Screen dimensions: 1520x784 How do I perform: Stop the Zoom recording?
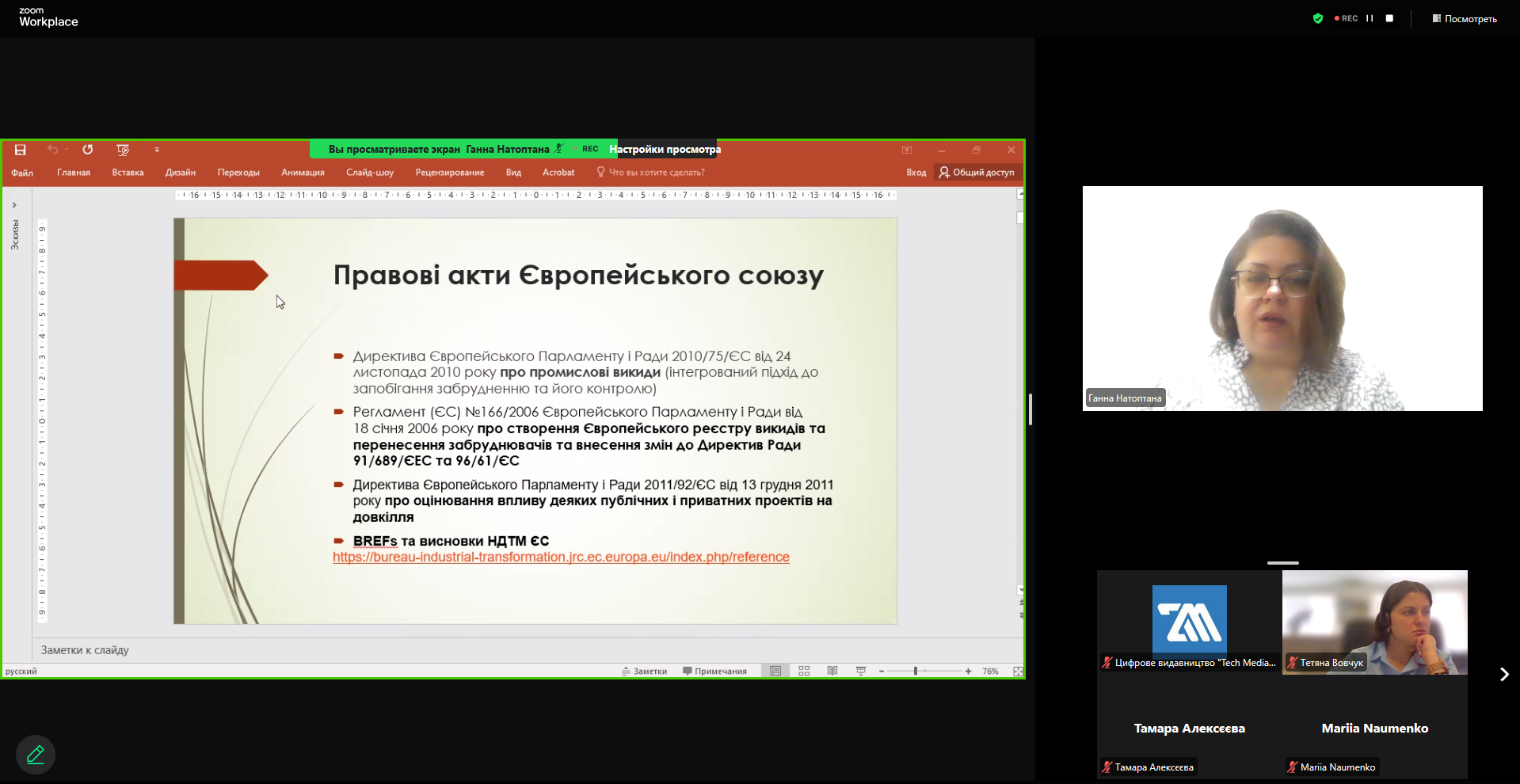[x=1389, y=18]
